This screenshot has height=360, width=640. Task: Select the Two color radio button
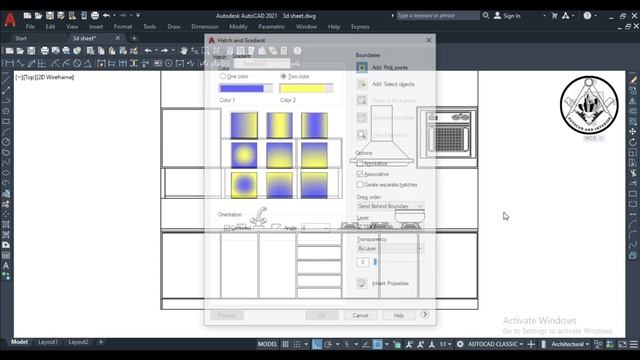[x=283, y=76]
